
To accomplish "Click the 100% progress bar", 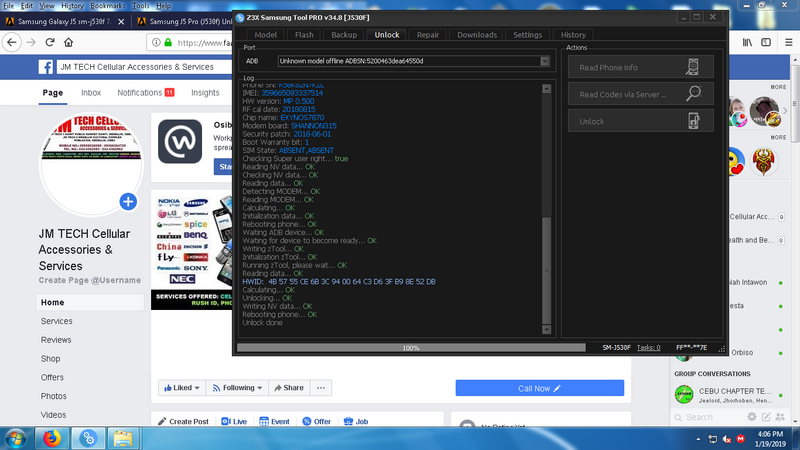I will 411,348.
